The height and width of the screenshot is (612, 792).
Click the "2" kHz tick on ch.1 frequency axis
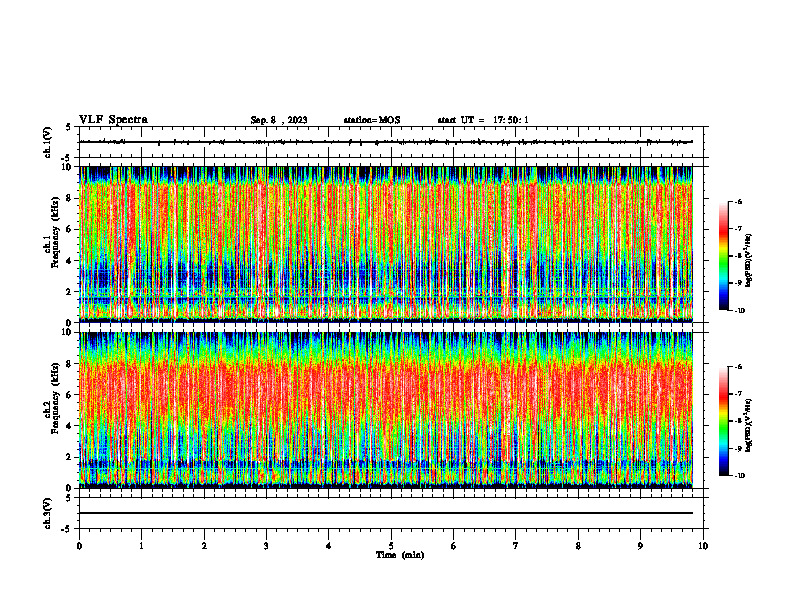[69, 291]
